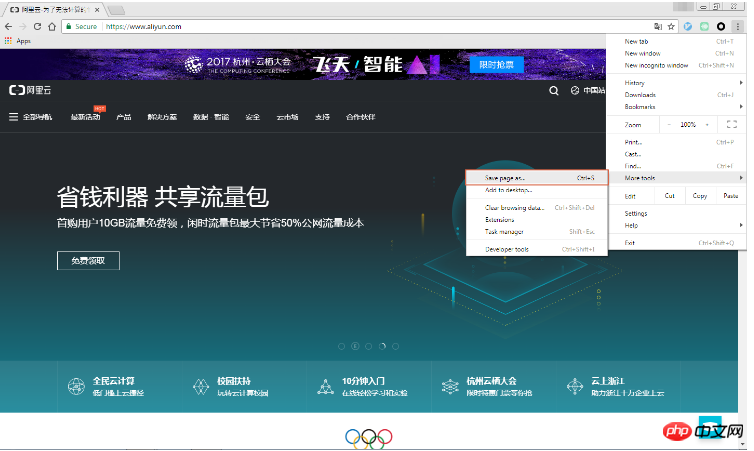The image size is (754, 451).
Task: Expand the Help submenu
Action: coord(677,226)
